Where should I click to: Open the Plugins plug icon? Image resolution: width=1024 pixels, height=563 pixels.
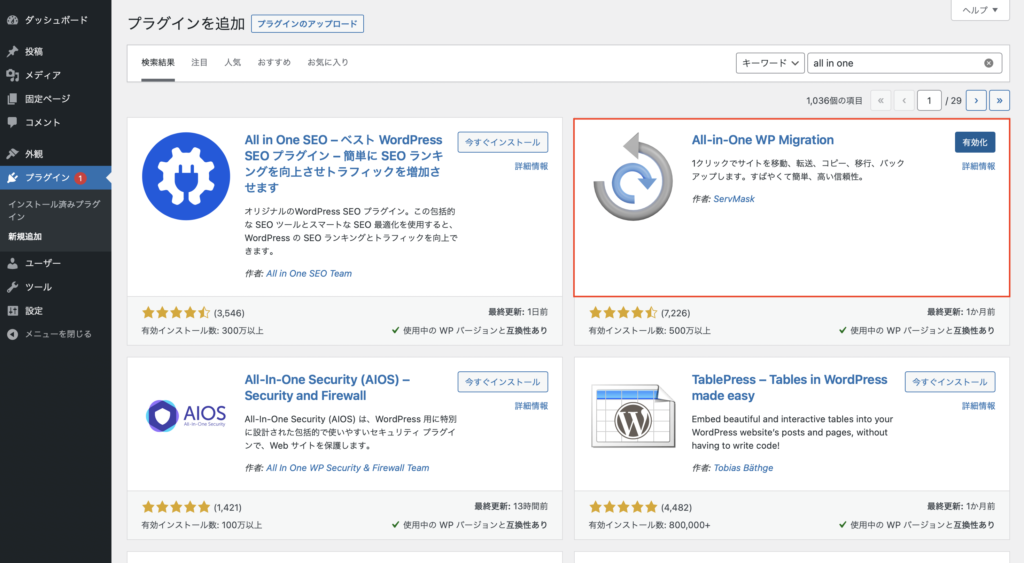[x=12, y=178]
